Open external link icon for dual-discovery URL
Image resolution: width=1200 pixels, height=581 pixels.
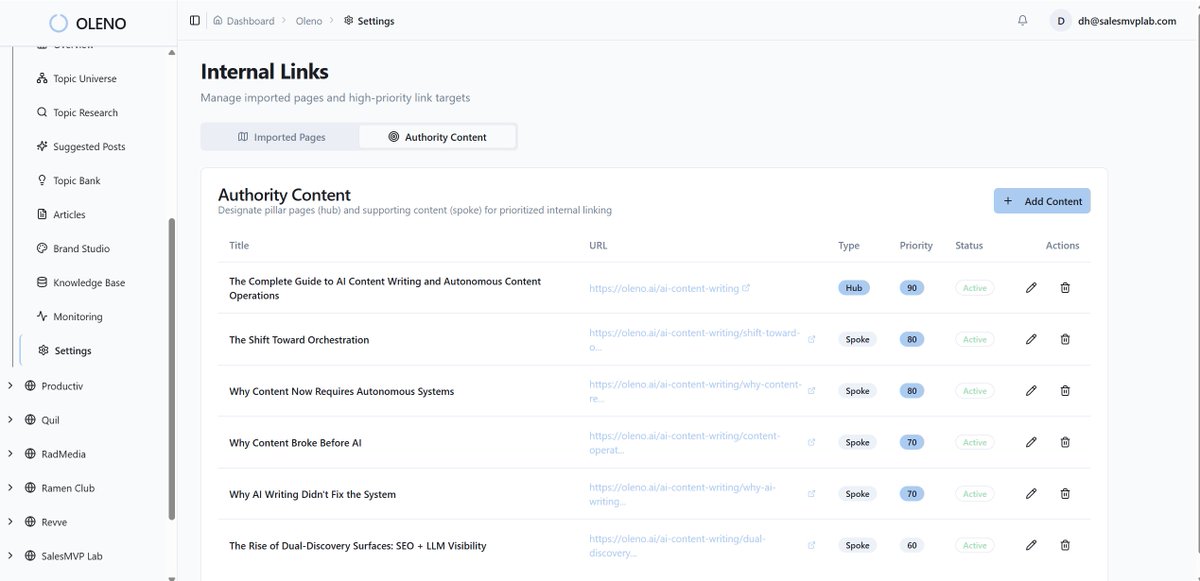coord(811,545)
